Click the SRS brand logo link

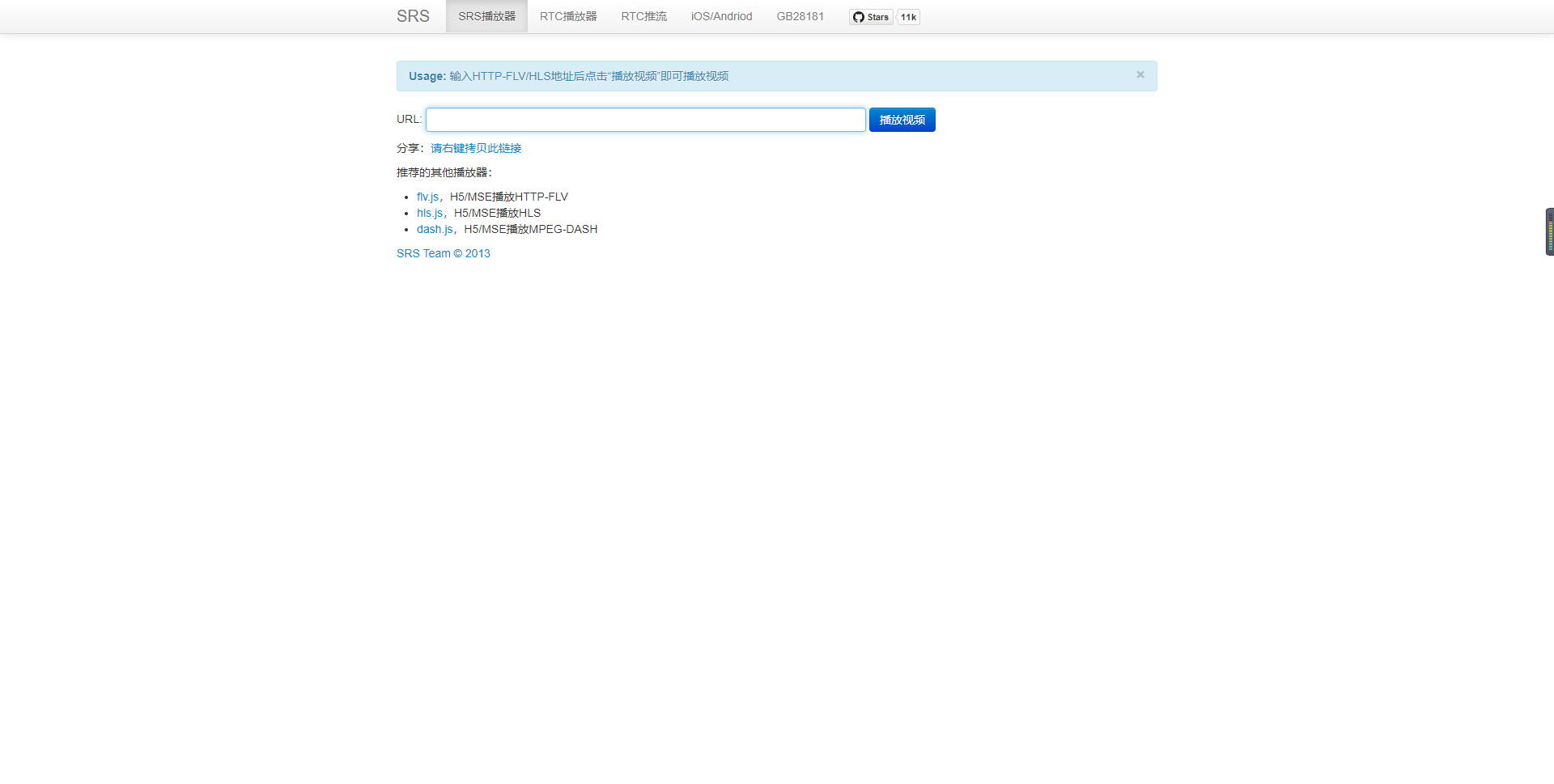(x=413, y=16)
